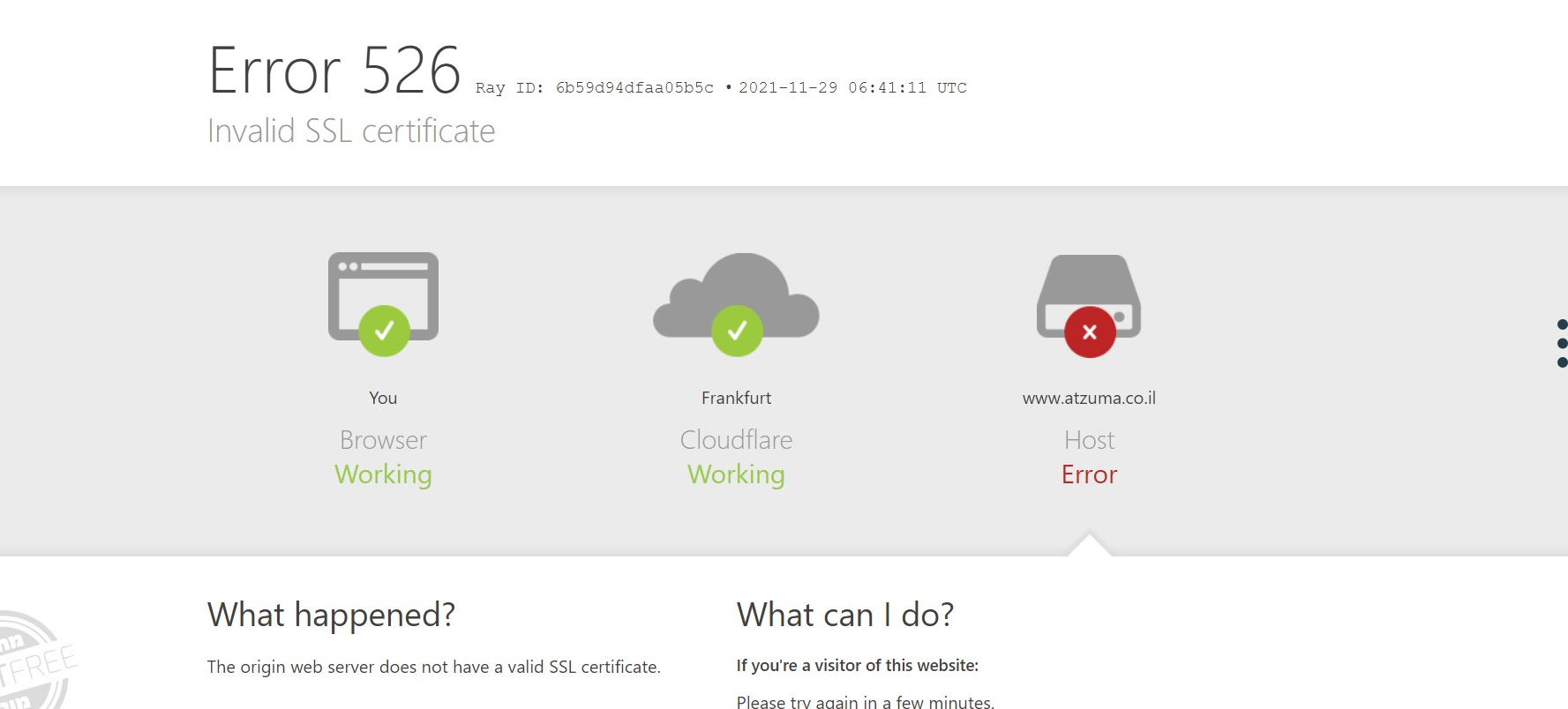Select the Error 526 heading
Image resolution: width=1568 pixels, height=709 pixels.
click(x=334, y=71)
